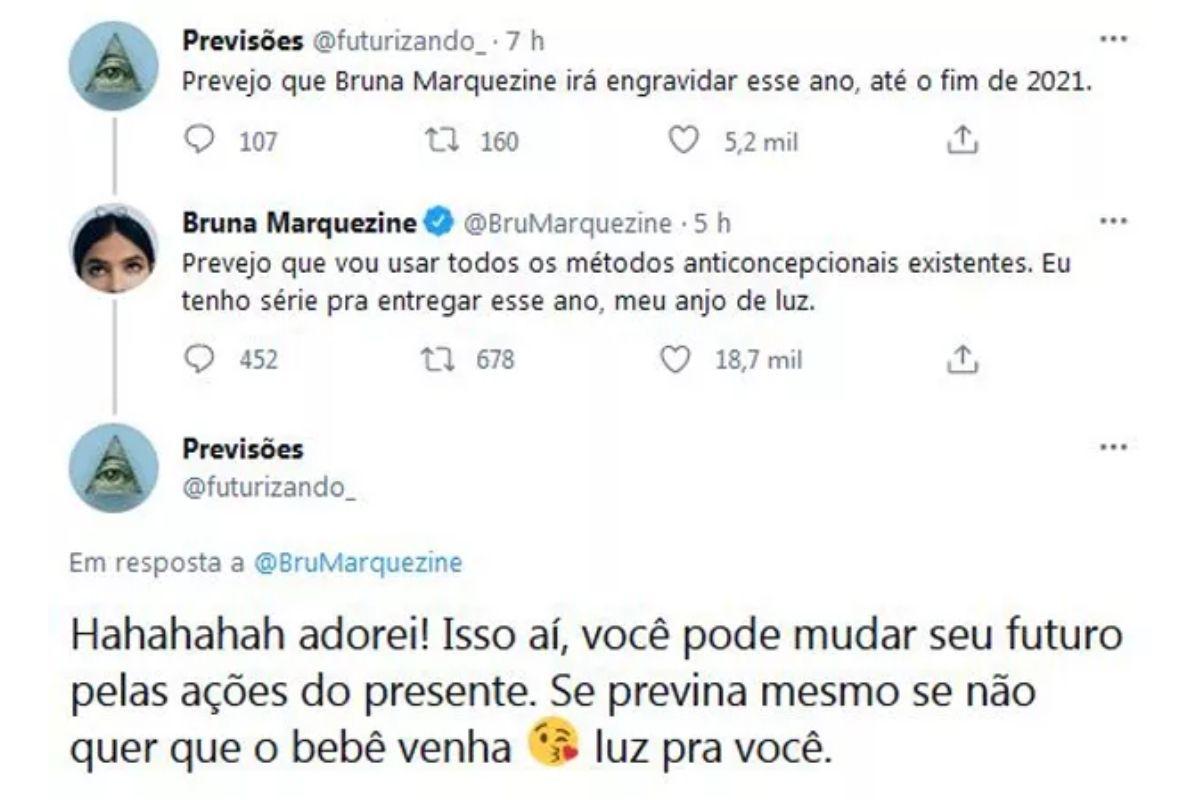The width and height of the screenshot is (1200, 800).
Task: Like the first tweet with 5,2 mil
Action: 682,142
